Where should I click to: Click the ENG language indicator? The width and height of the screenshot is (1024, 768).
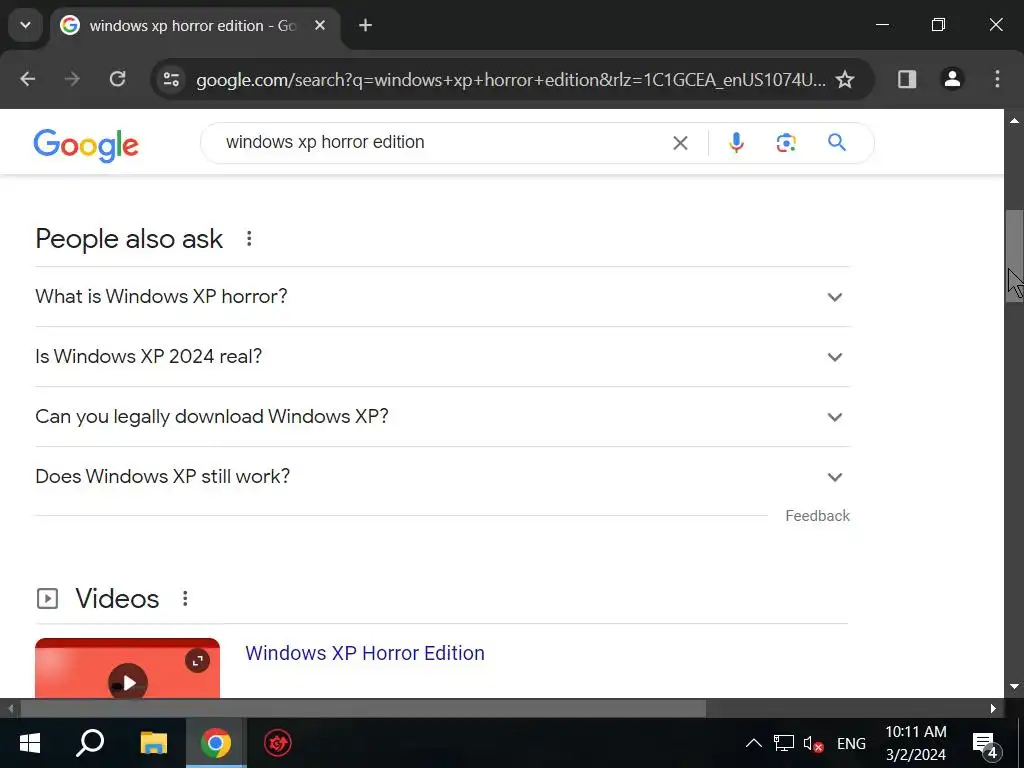[851, 744]
